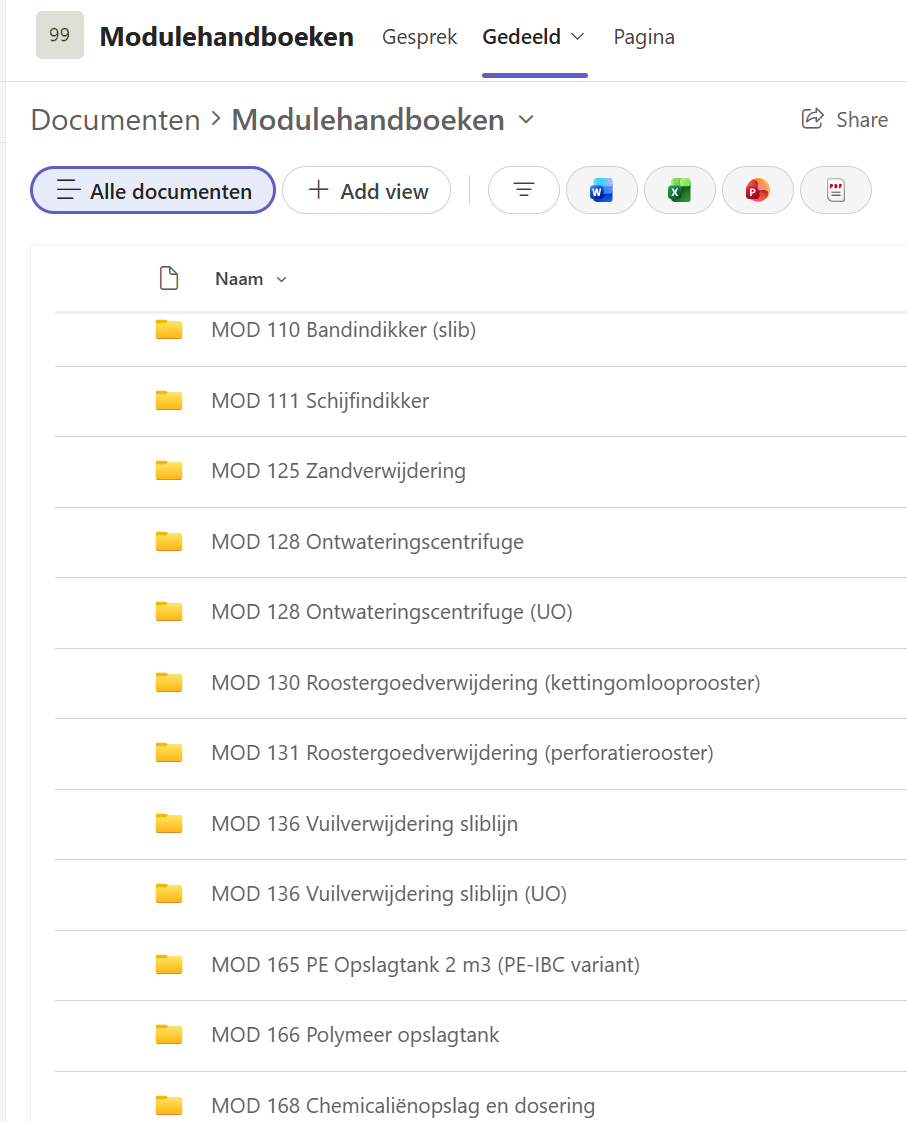Click folder icon for MOD 128 Ontwateringscentrifuge (UO)
This screenshot has width=907, height=1122.
(169, 611)
